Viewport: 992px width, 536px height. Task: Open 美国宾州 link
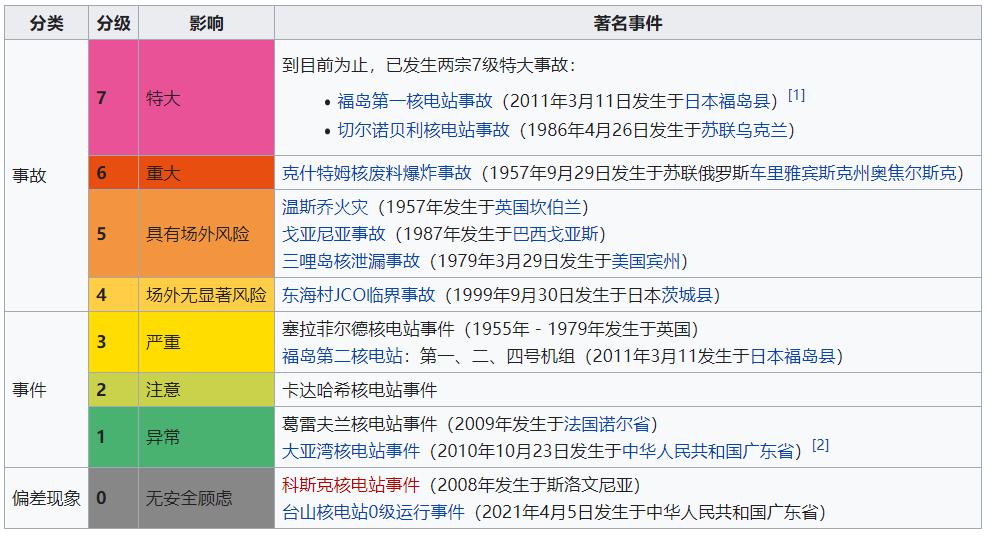click(646, 261)
